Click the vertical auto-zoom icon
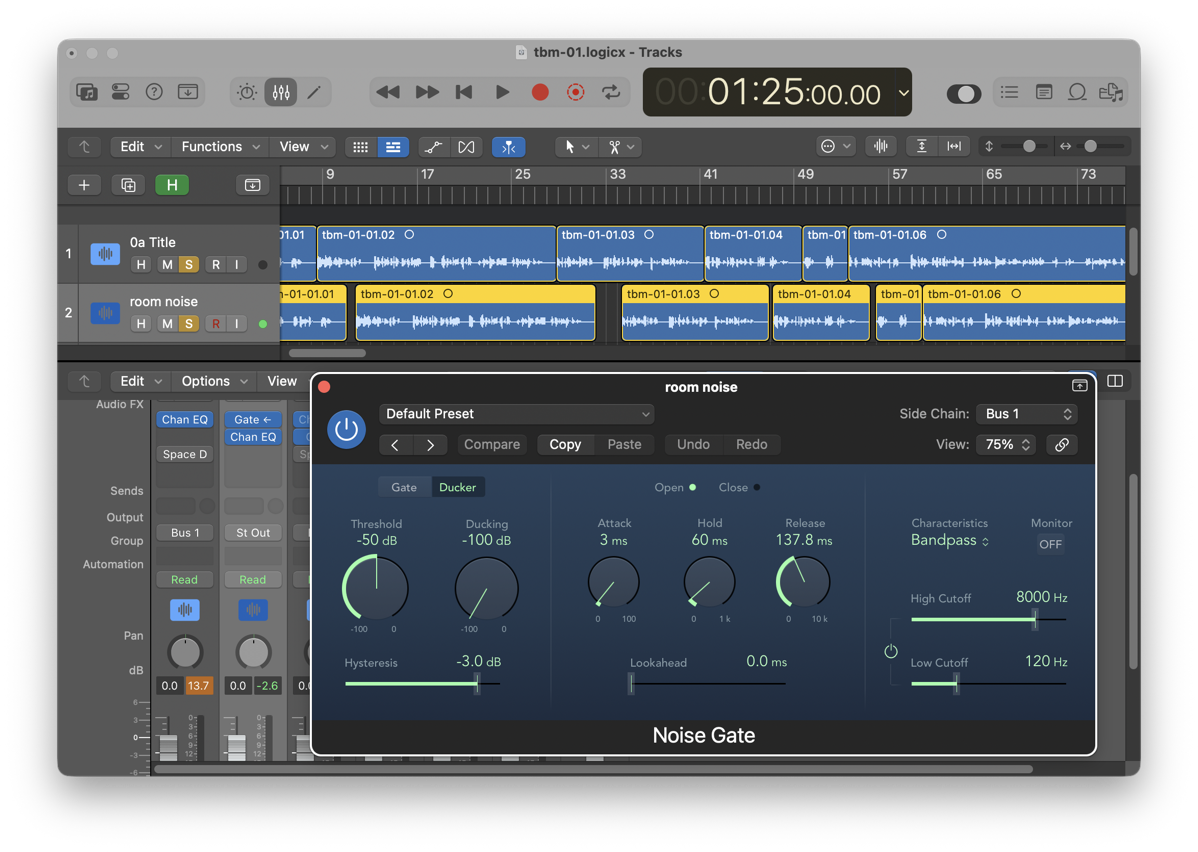Screen dimensions: 1198x852 coord(921,146)
